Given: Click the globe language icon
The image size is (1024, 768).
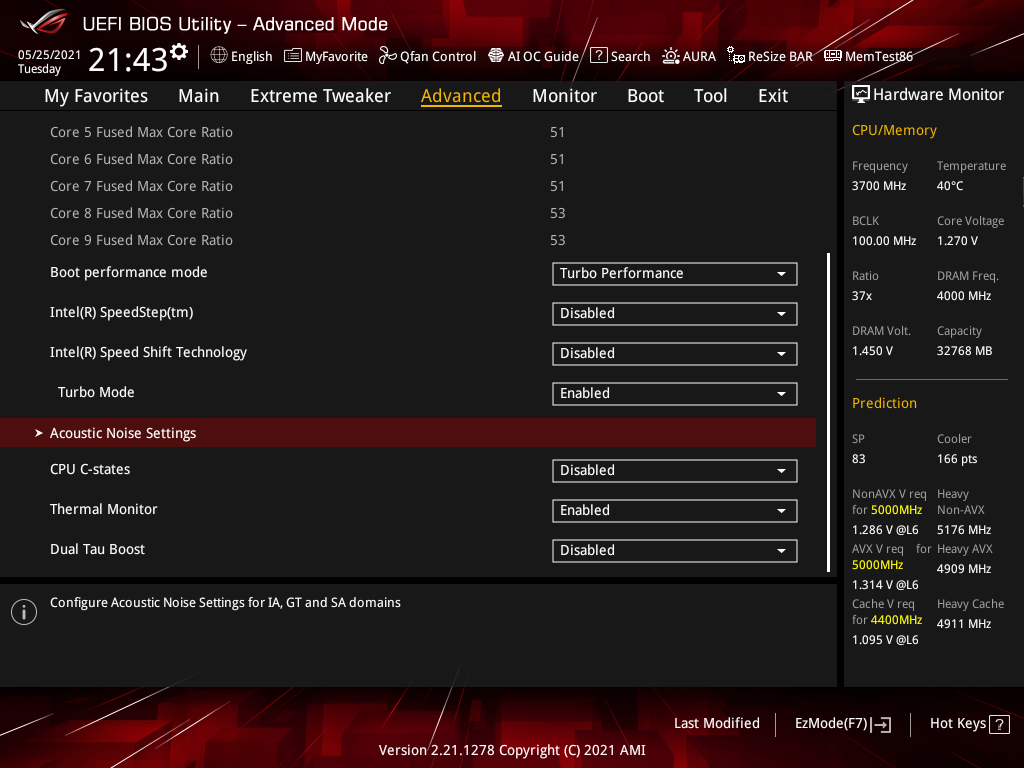Looking at the screenshot, I should [x=219, y=56].
